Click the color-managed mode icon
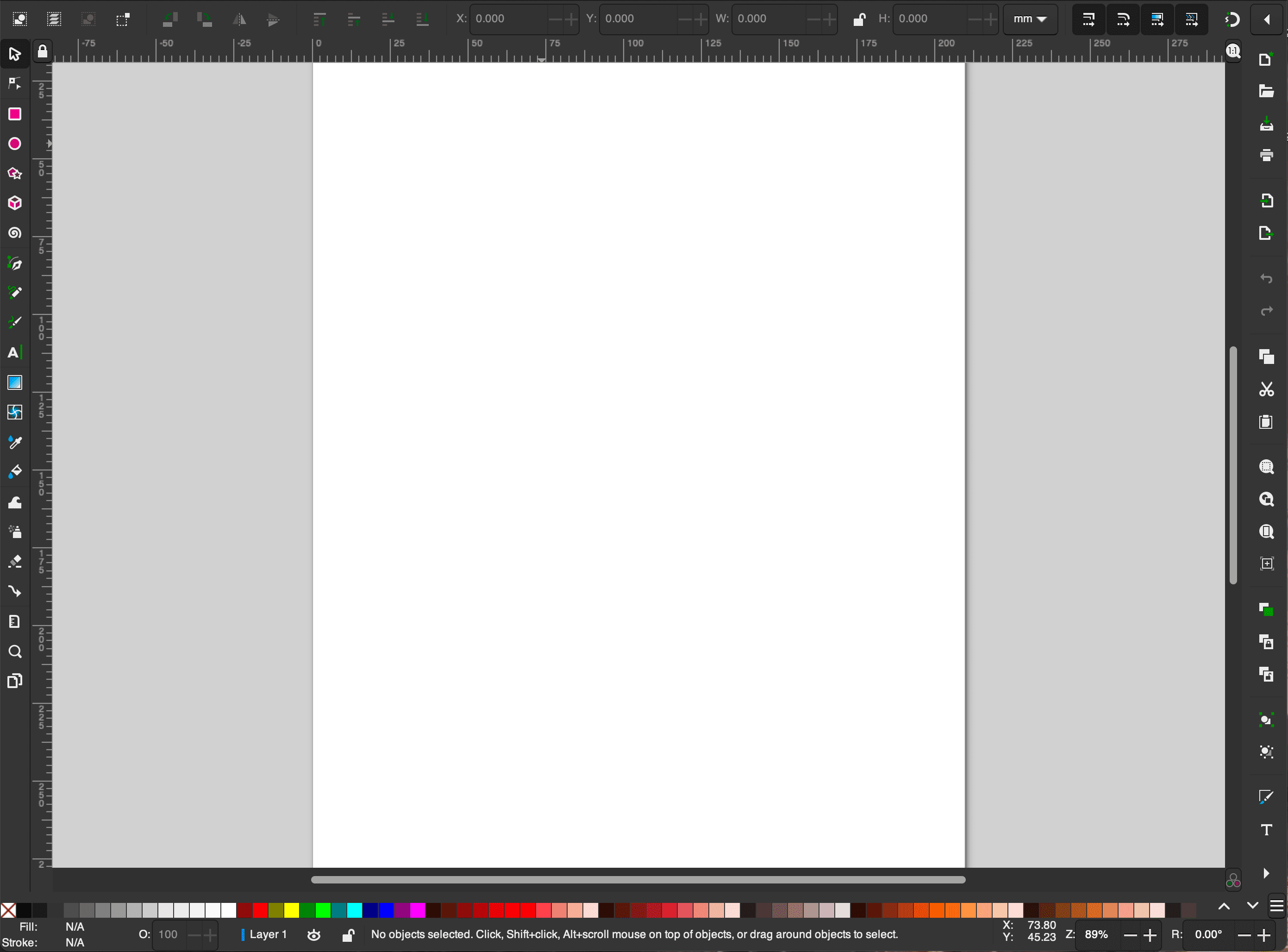The width and height of the screenshot is (1288, 952). pyautogui.click(x=1233, y=881)
